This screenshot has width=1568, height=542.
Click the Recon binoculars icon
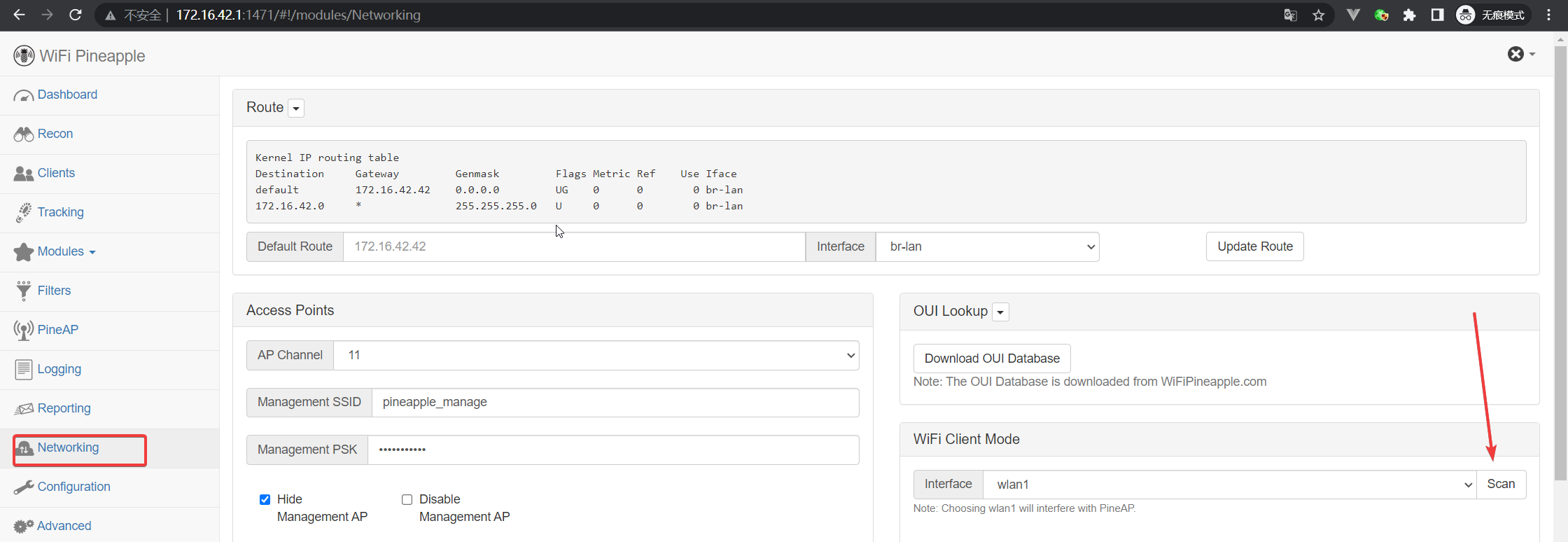[x=24, y=134]
